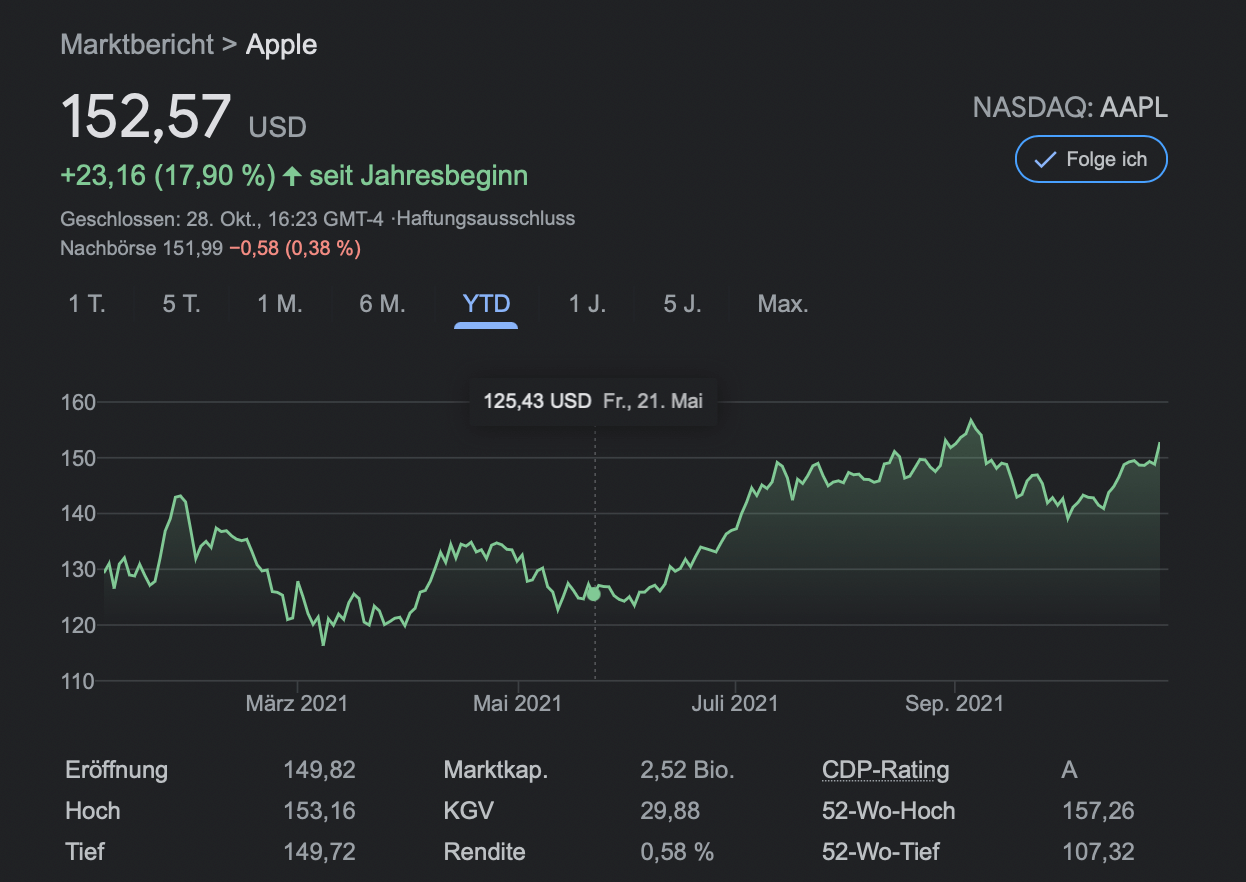This screenshot has height=882, width=1246.
Task: Select the YTD chart range tab
Action: (x=486, y=304)
